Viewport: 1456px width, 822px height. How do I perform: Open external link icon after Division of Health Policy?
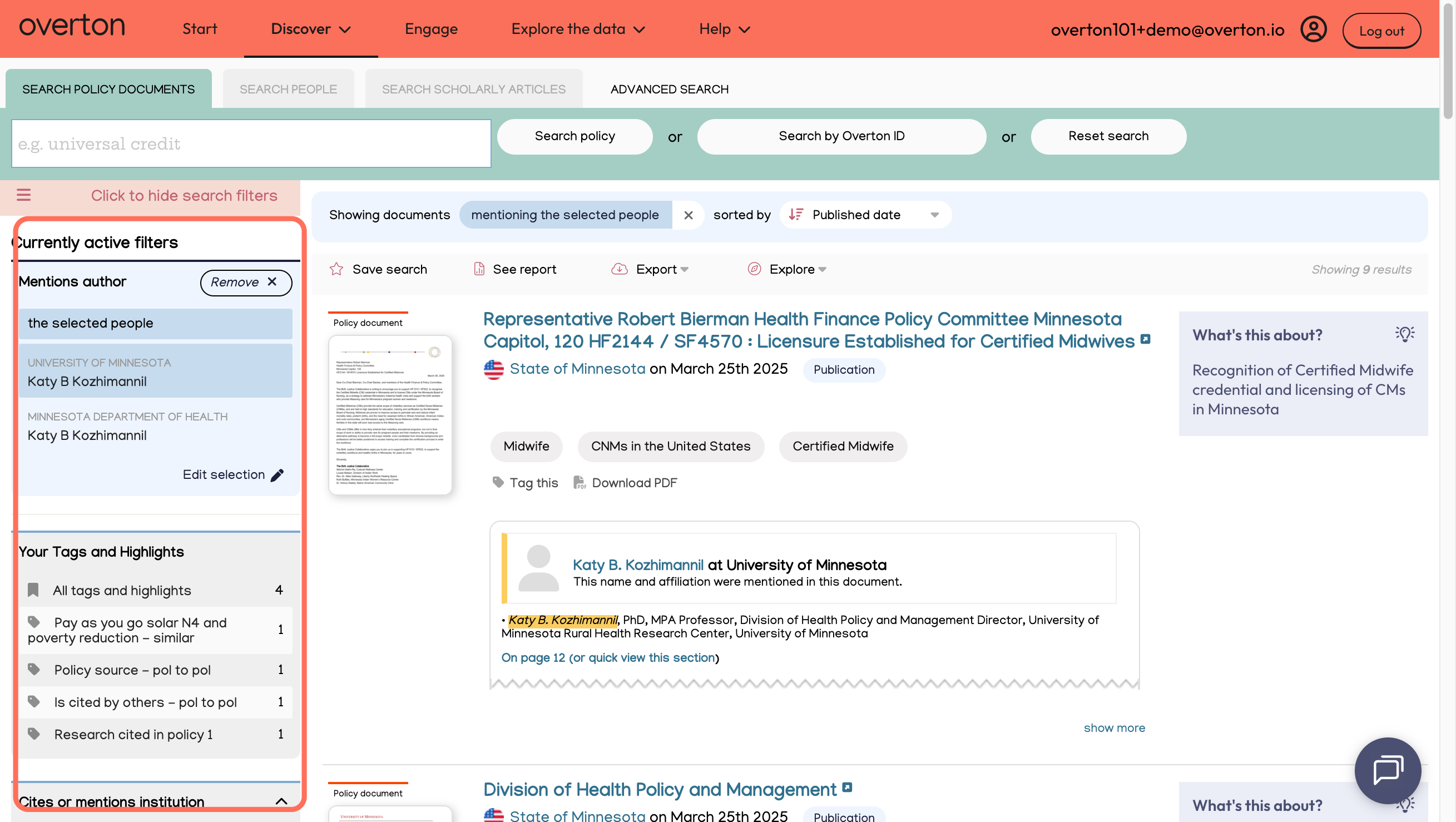coord(846,787)
